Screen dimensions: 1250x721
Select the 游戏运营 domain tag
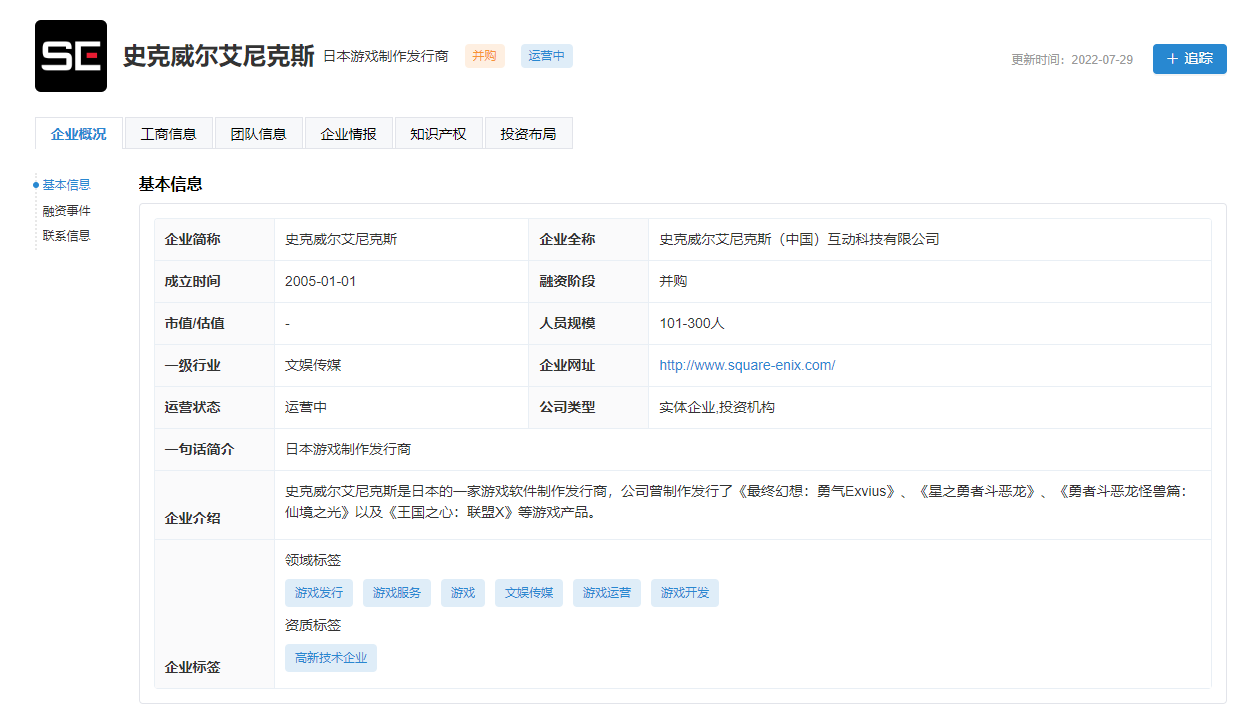607,593
